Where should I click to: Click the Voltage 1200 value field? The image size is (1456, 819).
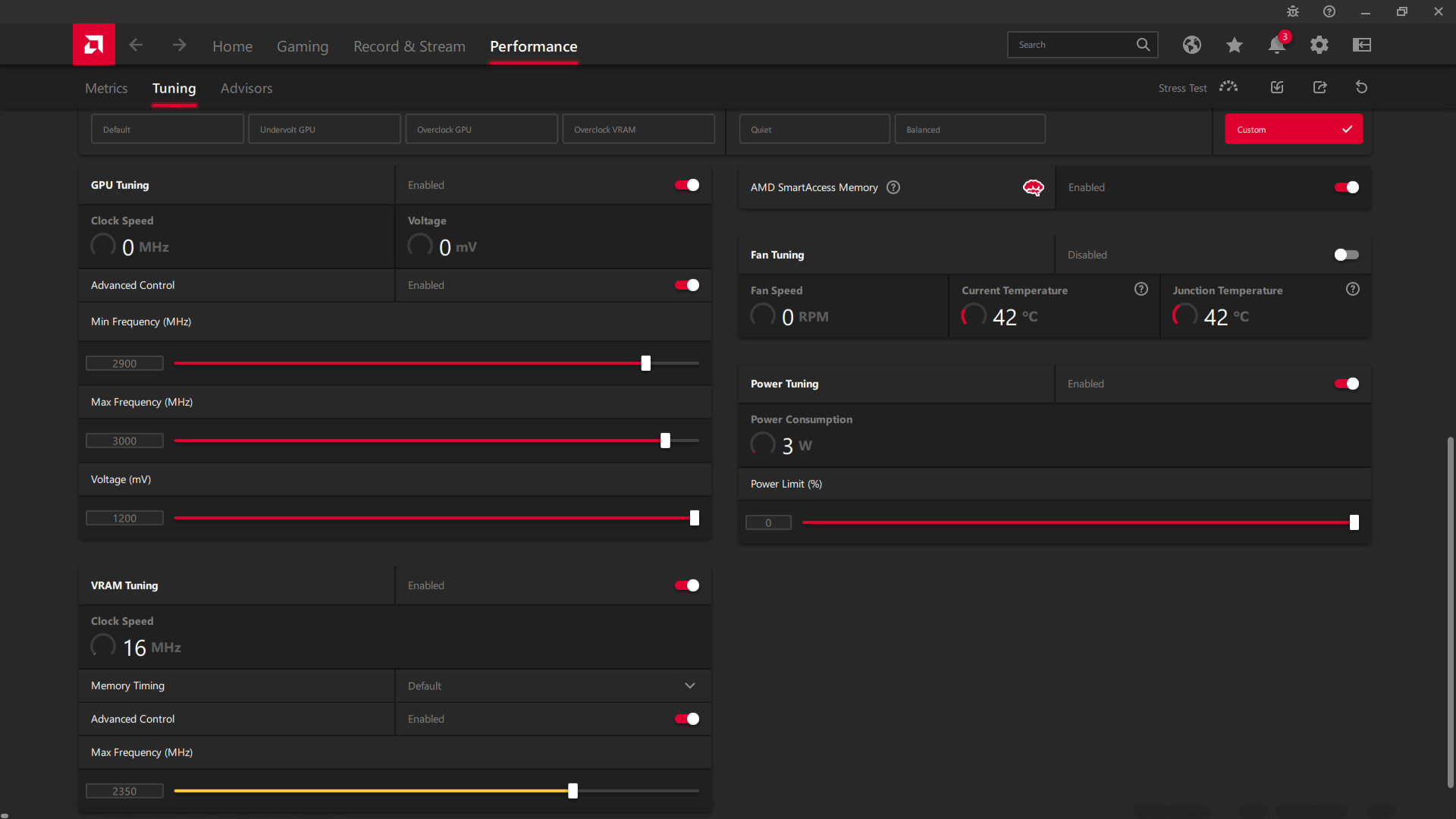(124, 518)
